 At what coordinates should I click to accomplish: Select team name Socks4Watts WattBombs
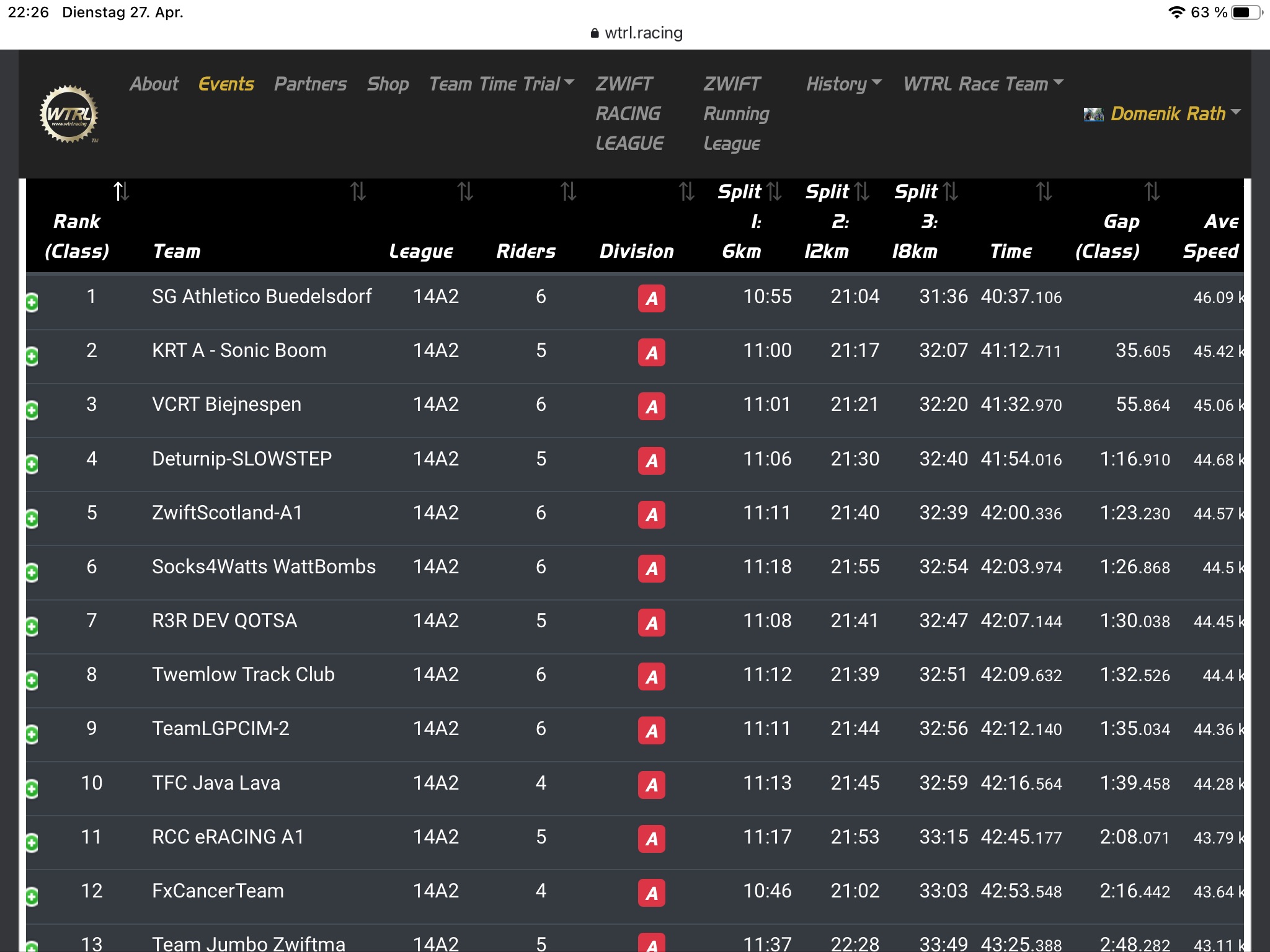coord(264,566)
